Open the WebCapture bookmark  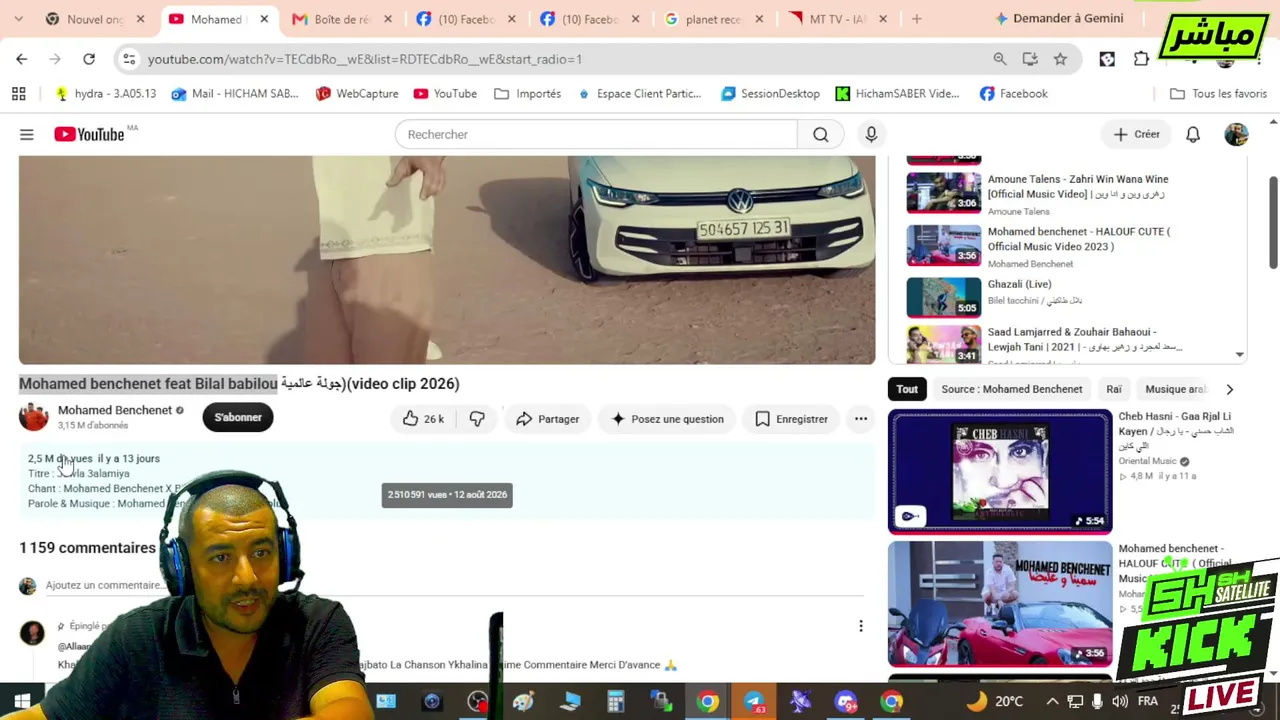pyautogui.click(x=357, y=94)
